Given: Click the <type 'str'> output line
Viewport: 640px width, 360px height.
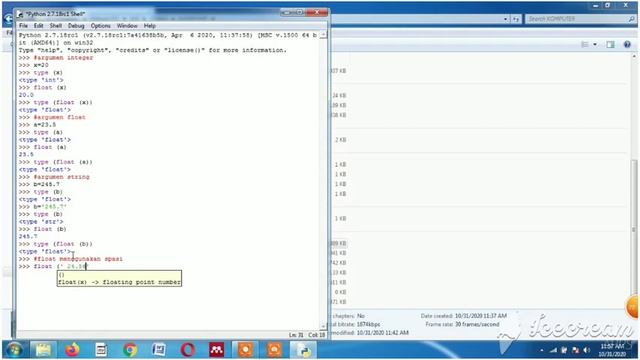Looking at the screenshot, I should [x=41, y=222].
